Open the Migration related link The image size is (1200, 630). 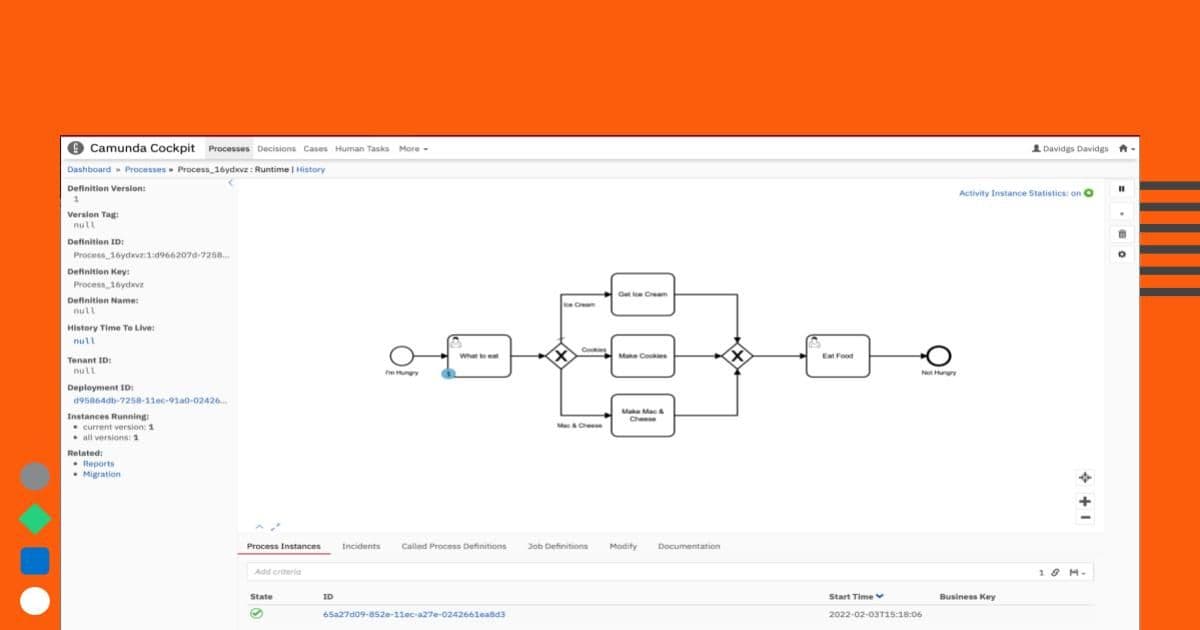click(x=102, y=474)
